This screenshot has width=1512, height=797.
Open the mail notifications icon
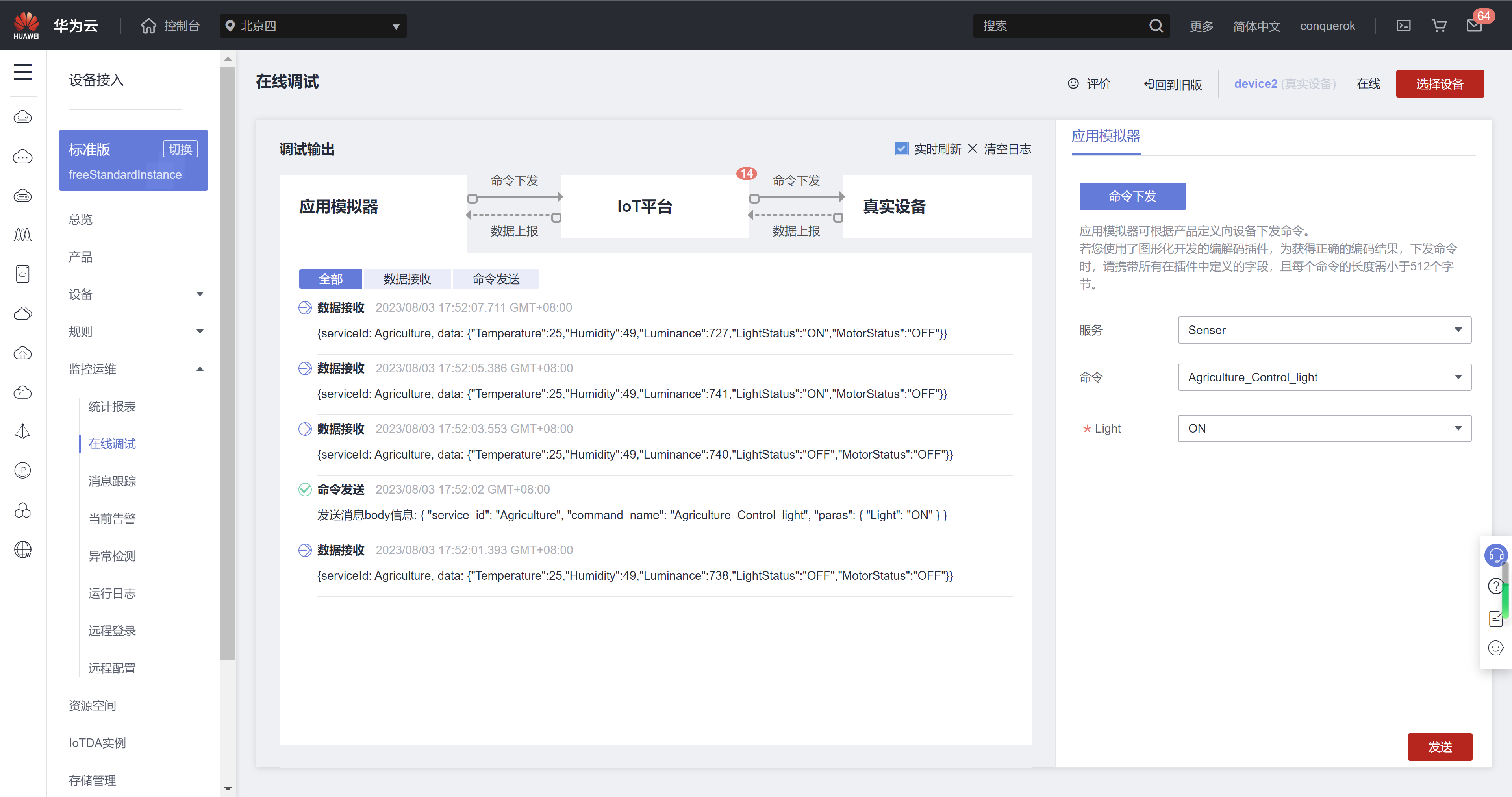[1474, 26]
